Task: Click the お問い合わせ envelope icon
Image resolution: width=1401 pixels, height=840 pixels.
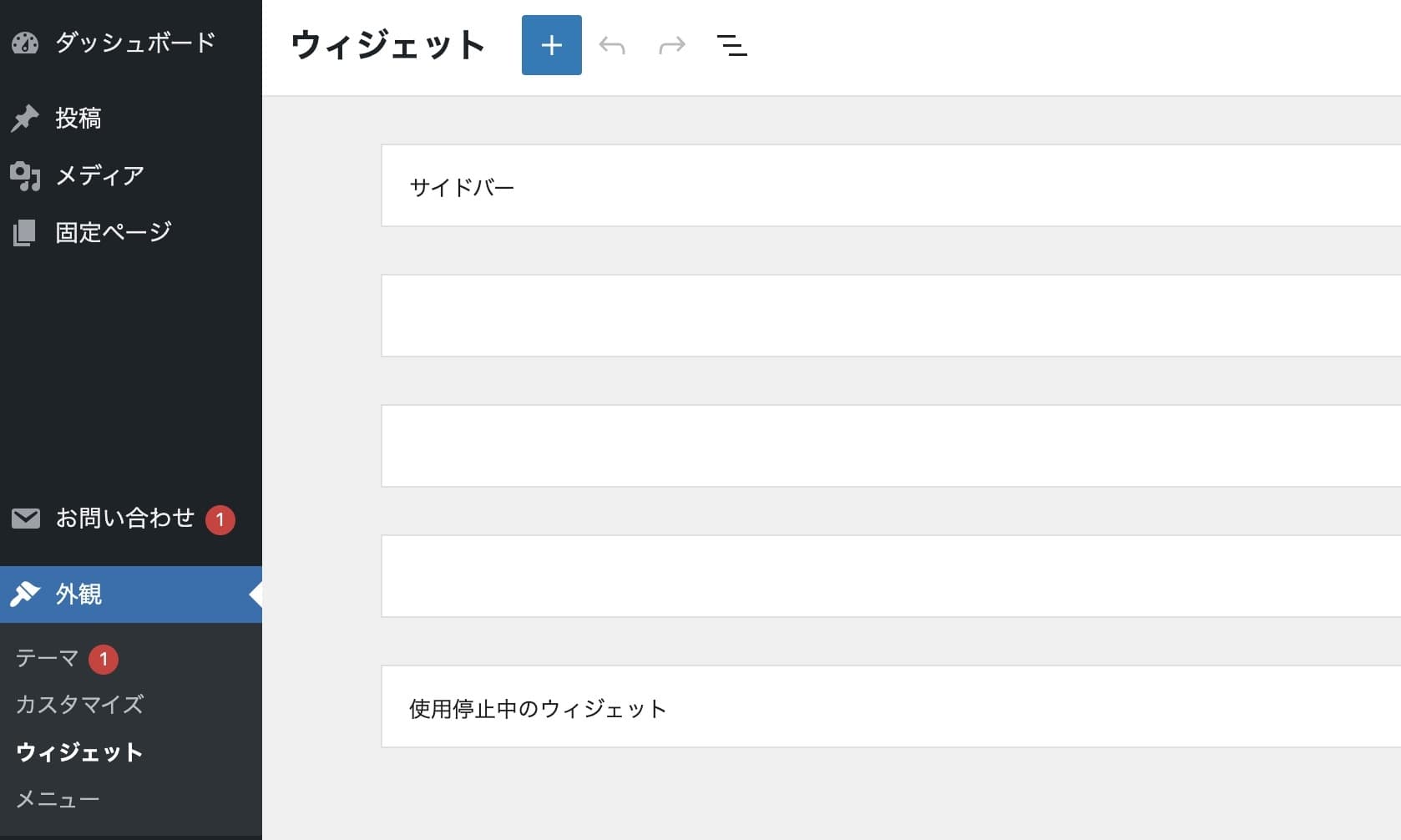Action: (26, 518)
